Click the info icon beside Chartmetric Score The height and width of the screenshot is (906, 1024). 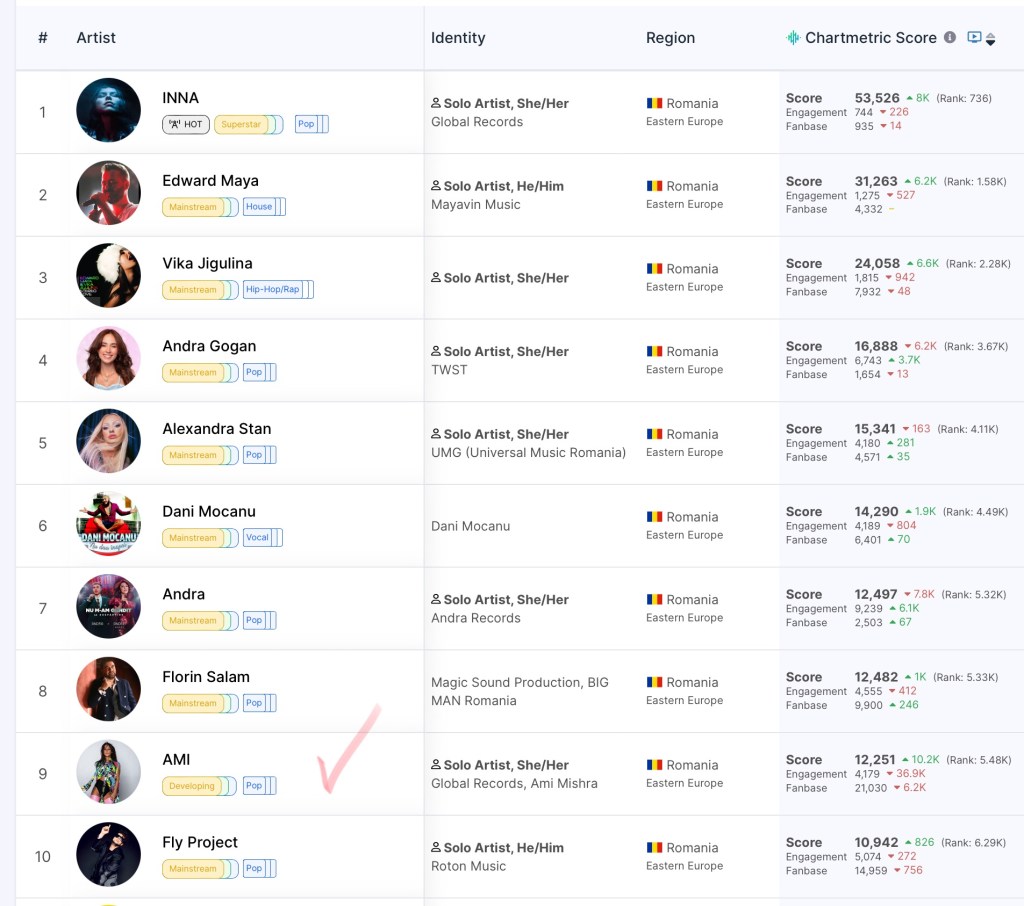coord(950,38)
